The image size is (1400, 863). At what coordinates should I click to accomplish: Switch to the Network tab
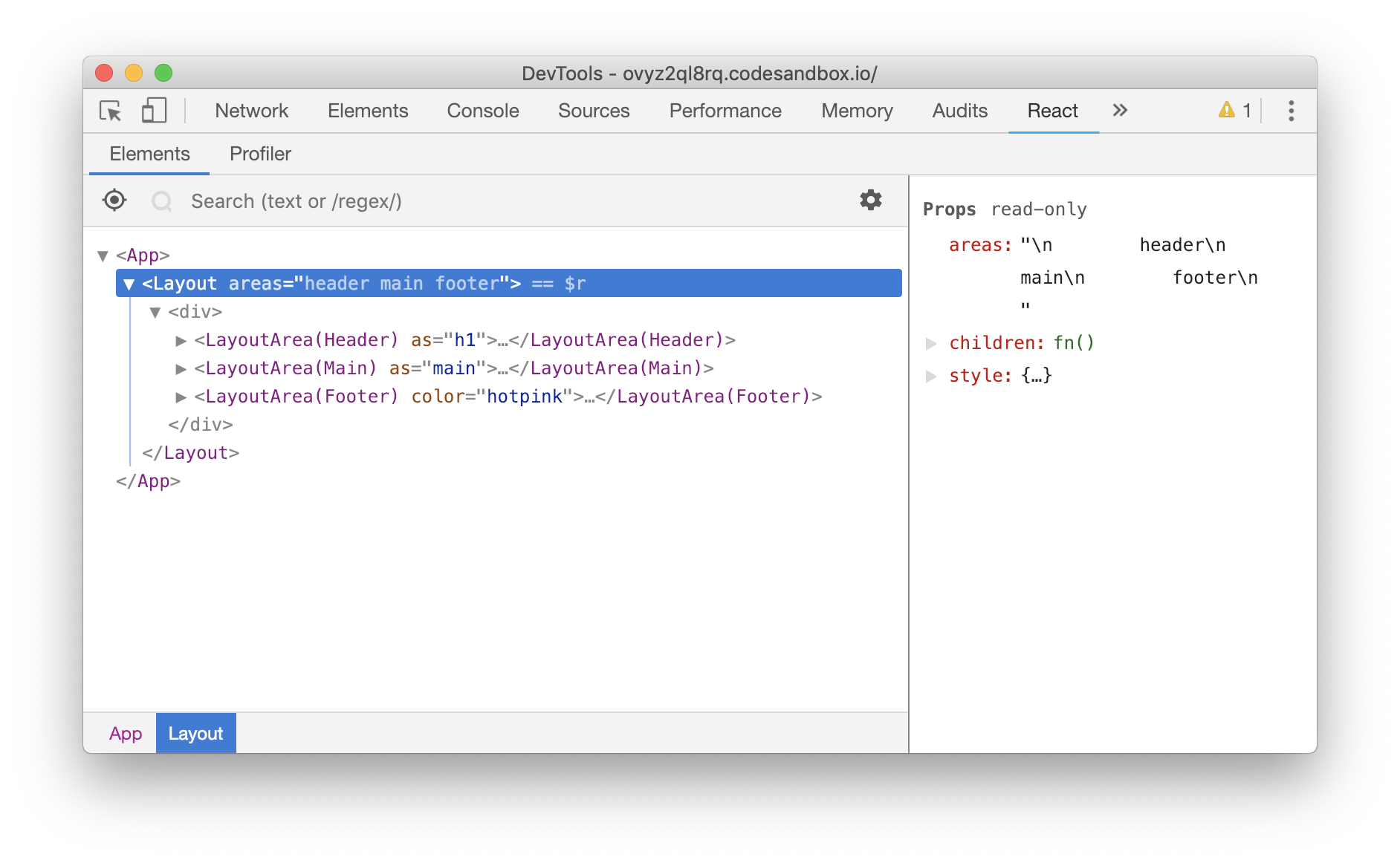251,111
